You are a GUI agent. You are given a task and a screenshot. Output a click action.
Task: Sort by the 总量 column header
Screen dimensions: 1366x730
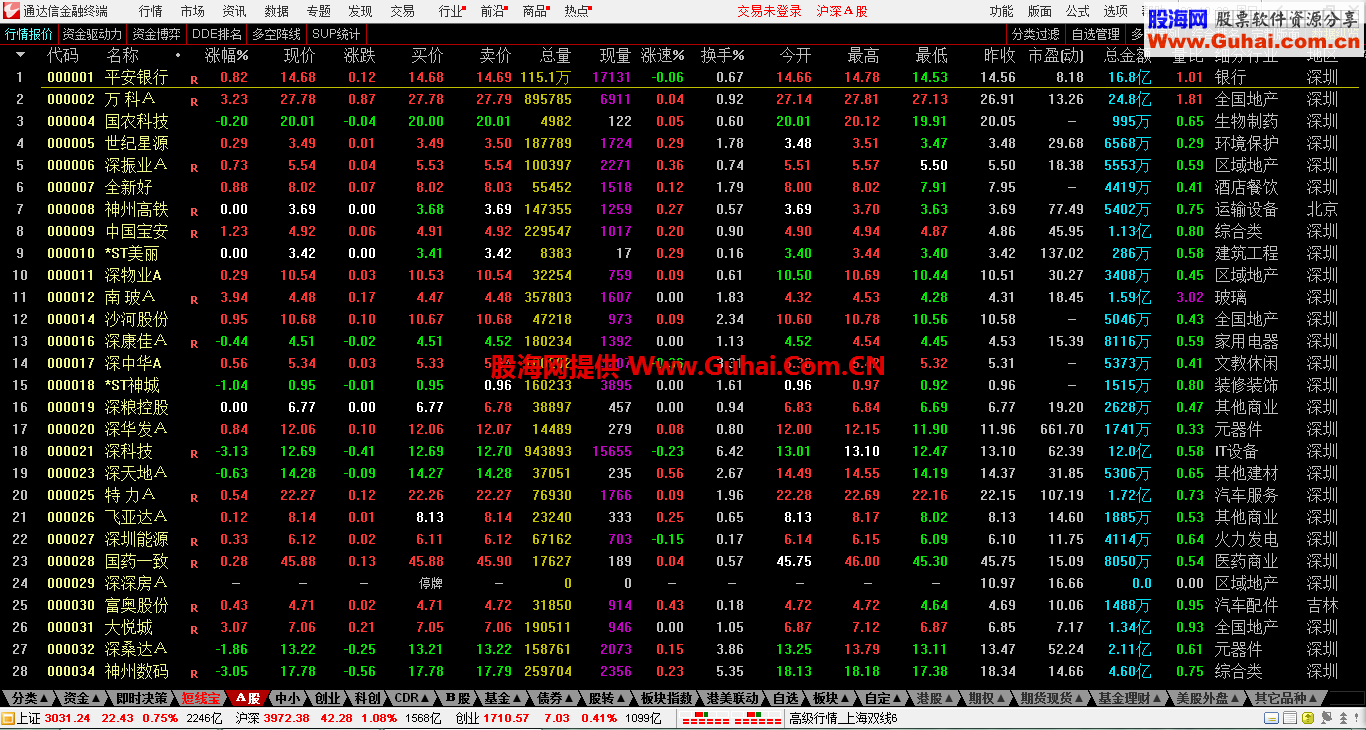pos(555,55)
